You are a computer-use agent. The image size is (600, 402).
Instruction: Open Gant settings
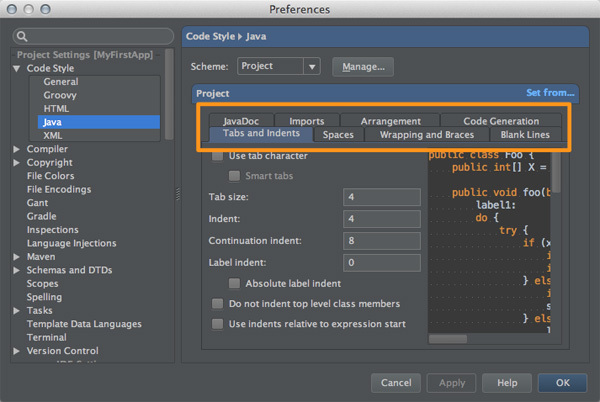click(38, 203)
